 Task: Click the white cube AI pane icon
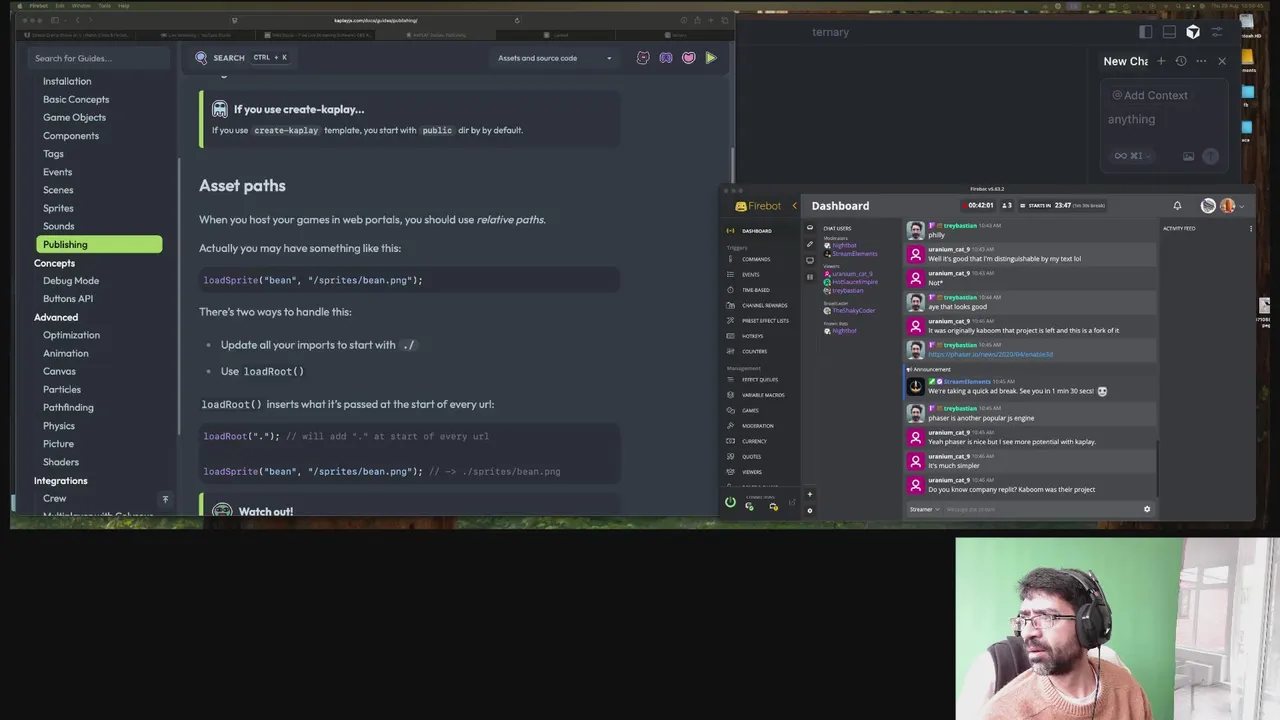point(1193,32)
